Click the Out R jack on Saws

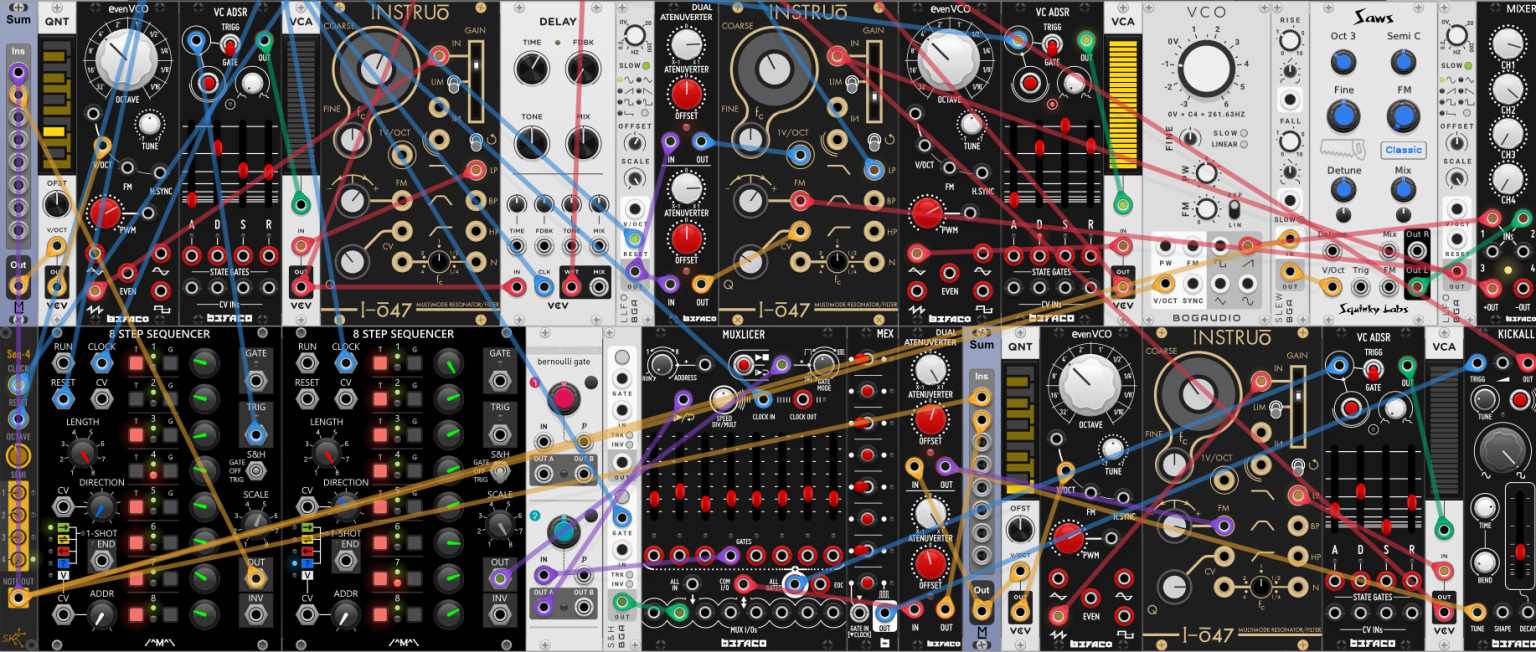1417,251
